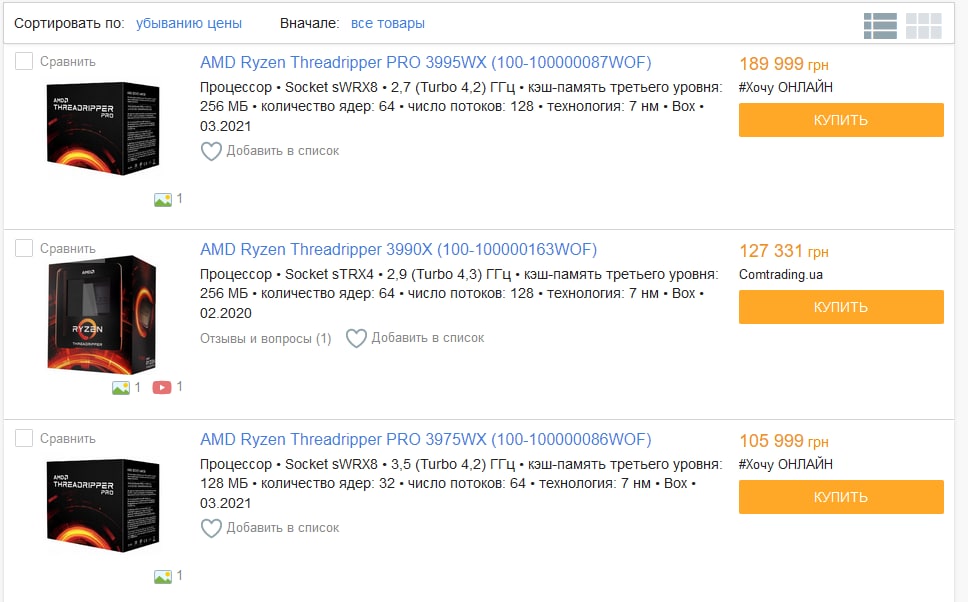
Task: Open sort dropdown 'убыванию цены'
Action: coord(189,23)
